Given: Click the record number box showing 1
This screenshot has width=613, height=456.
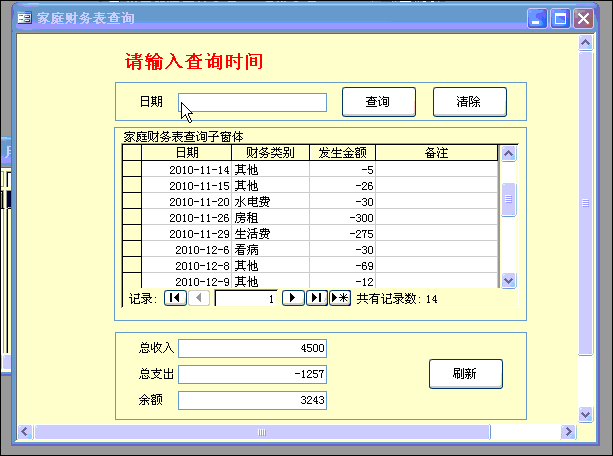Looking at the screenshot, I should pos(246,298).
